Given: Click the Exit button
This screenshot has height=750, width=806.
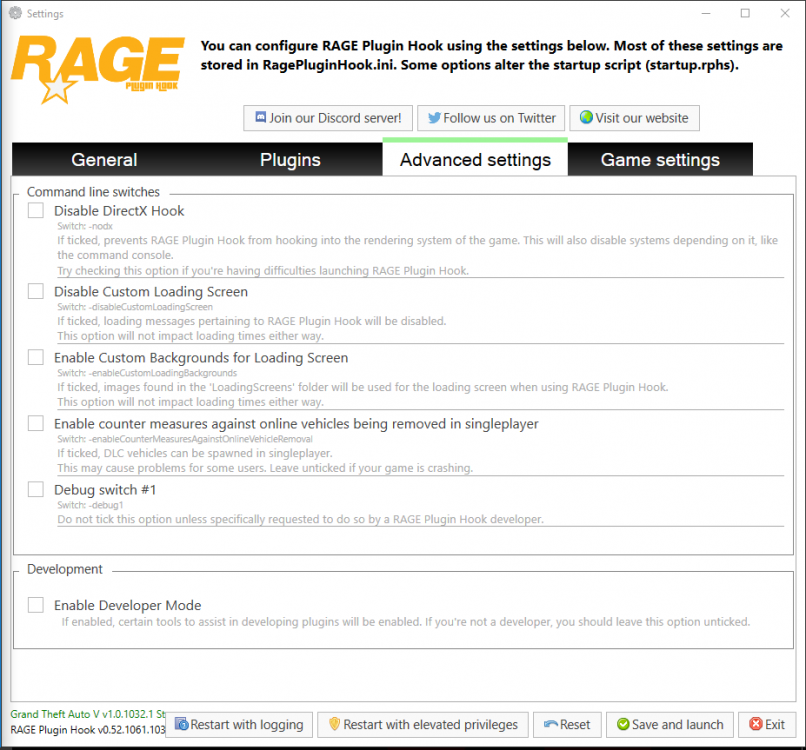Looking at the screenshot, I should pyautogui.click(x=767, y=725).
